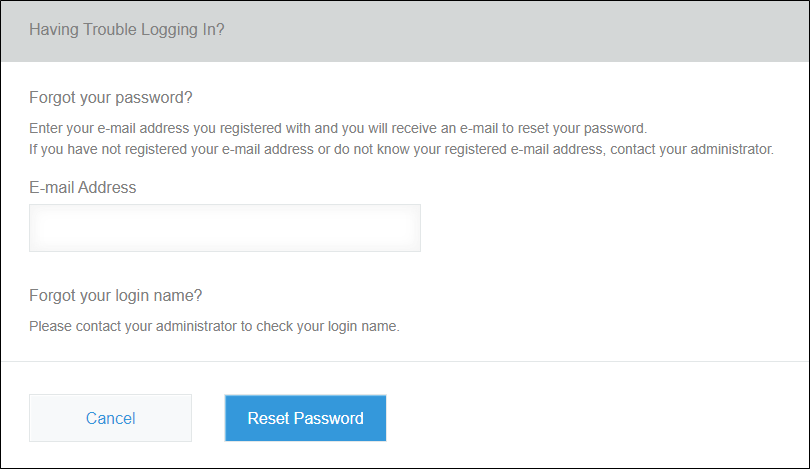The width and height of the screenshot is (810, 469).
Task: Place the cursor in the e-mail text box
Action: click(x=224, y=228)
